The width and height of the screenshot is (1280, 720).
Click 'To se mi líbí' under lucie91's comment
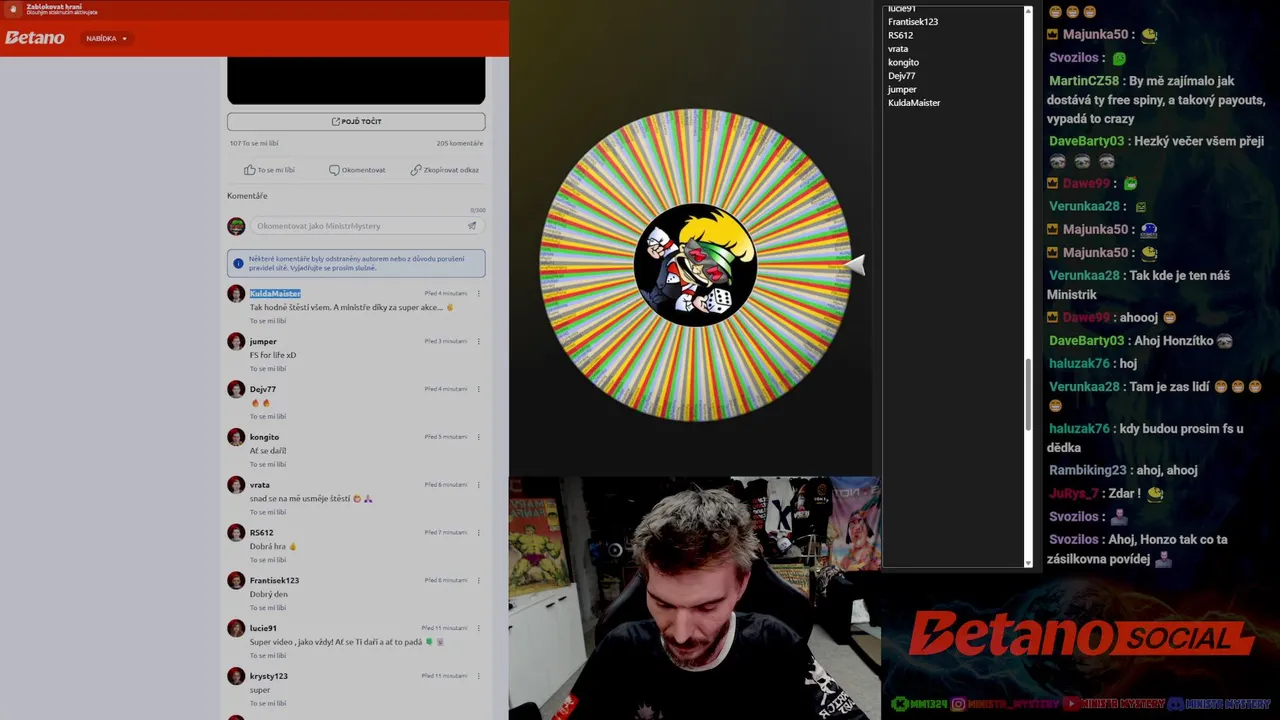point(268,656)
